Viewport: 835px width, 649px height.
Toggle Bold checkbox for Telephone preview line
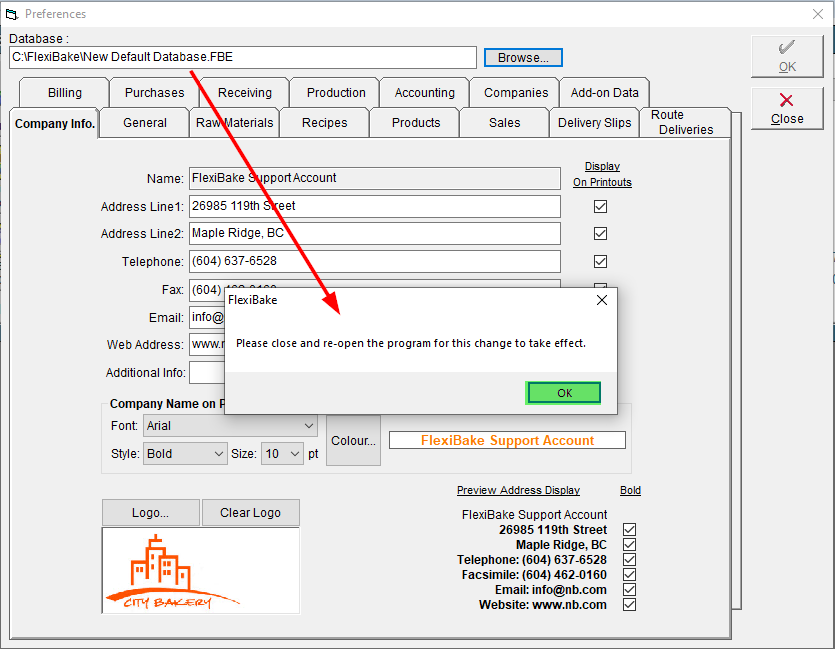click(629, 560)
